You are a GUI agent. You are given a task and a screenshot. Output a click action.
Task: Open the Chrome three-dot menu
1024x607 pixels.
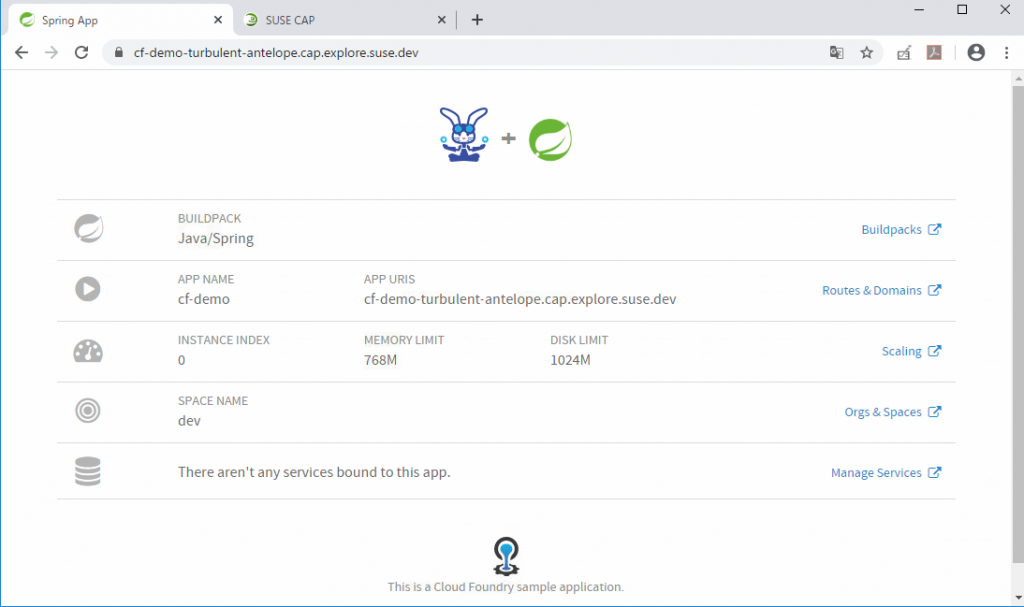coord(1005,53)
